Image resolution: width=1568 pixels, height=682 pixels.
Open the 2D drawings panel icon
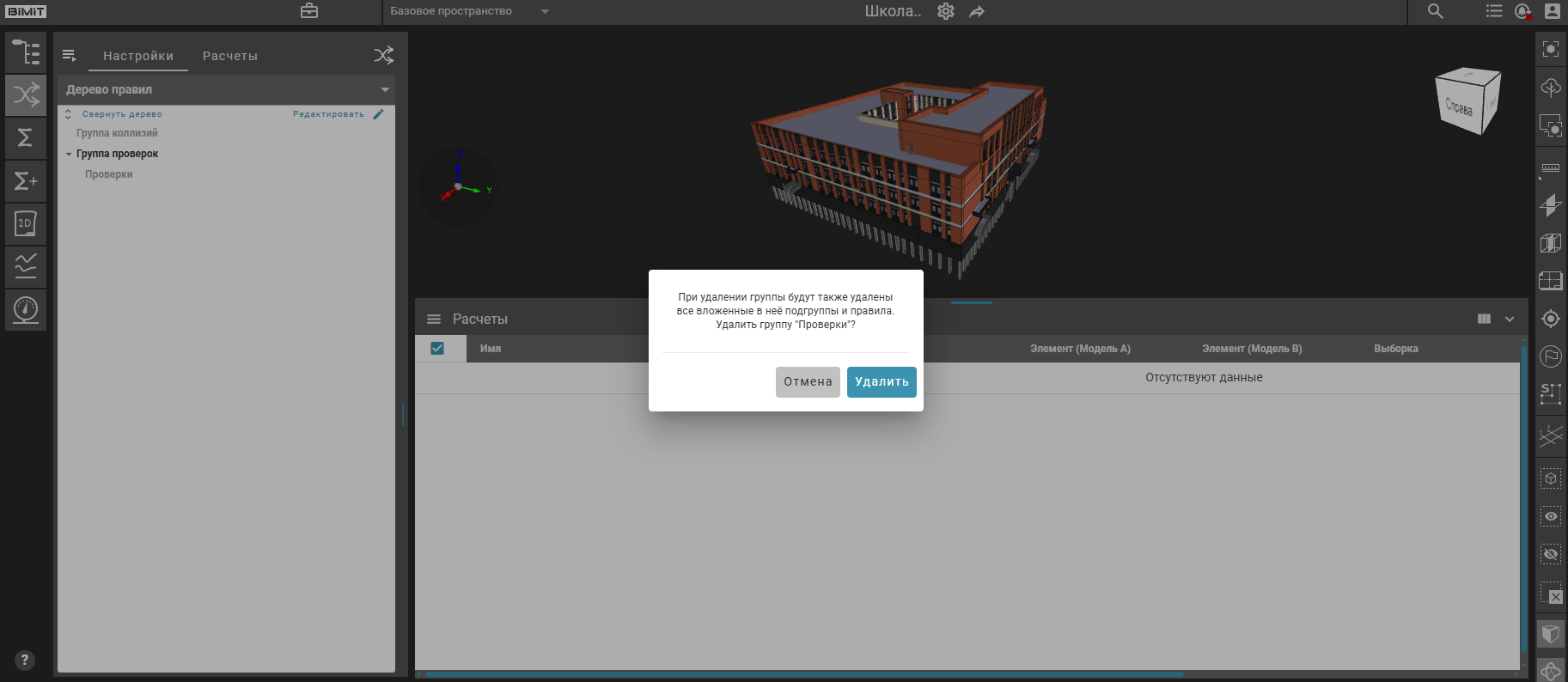(26, 224)
